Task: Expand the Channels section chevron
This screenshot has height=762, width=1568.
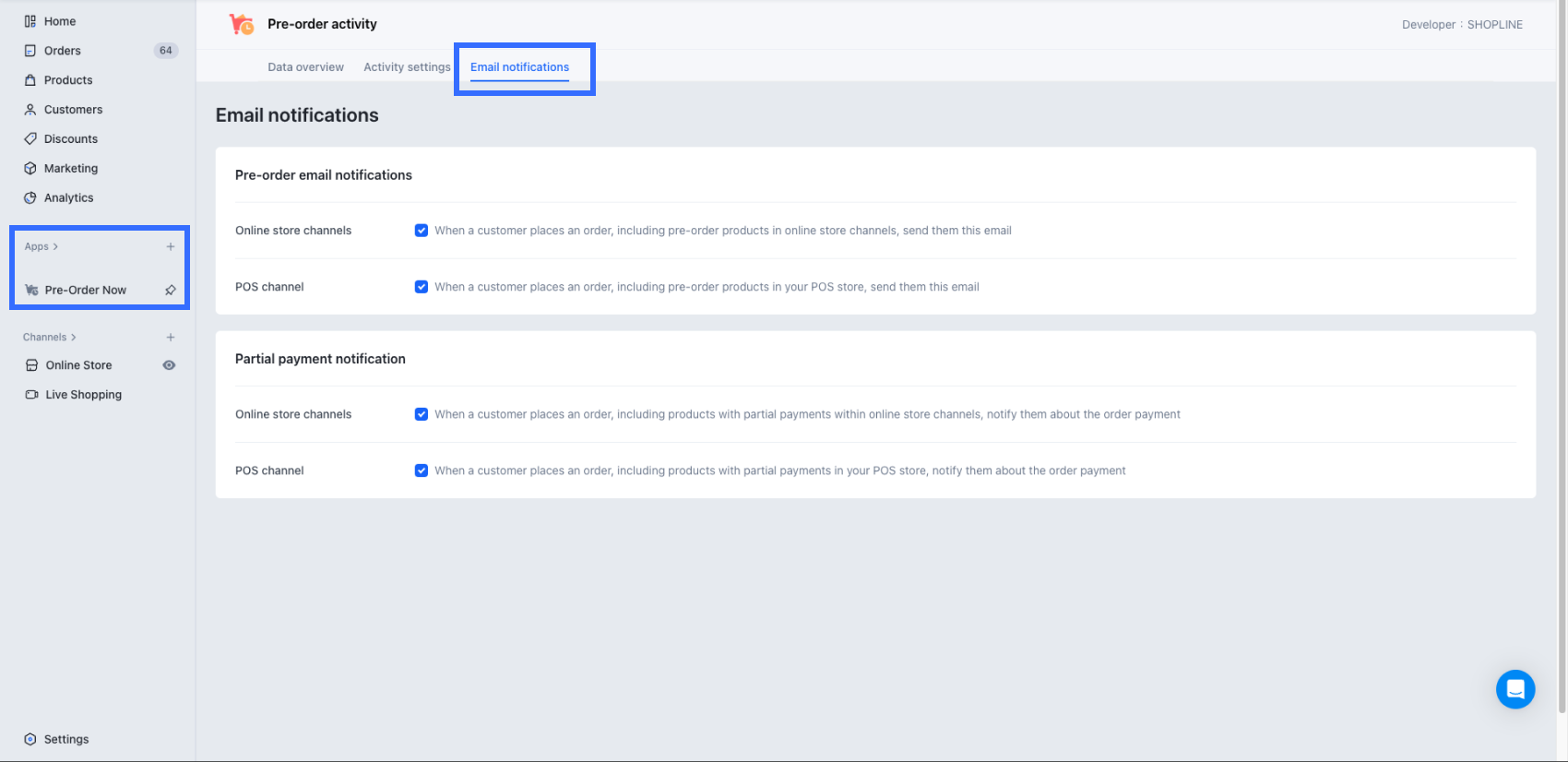Action: (x=74, y=338)
